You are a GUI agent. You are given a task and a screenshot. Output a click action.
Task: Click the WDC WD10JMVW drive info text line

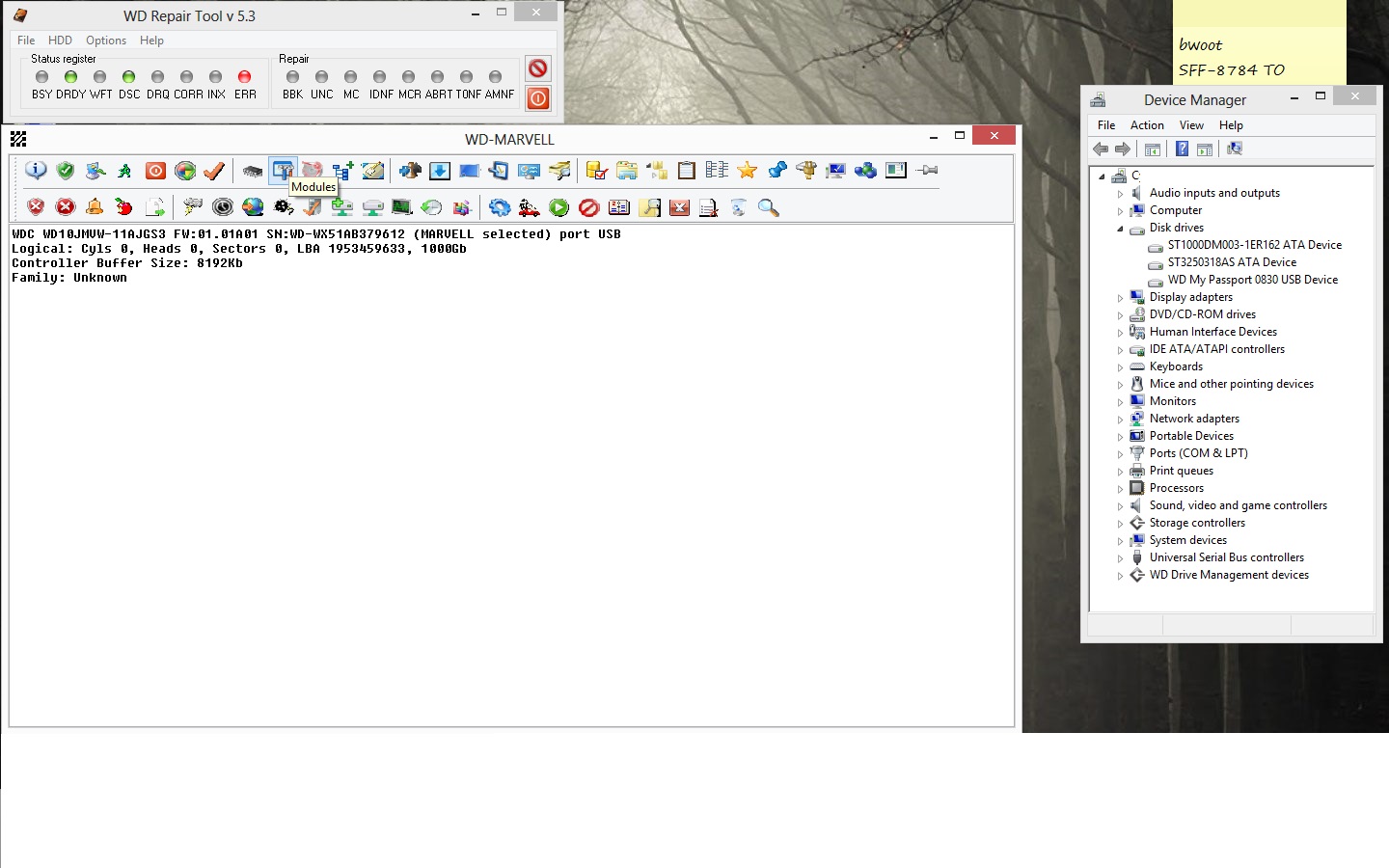[316, 234]
